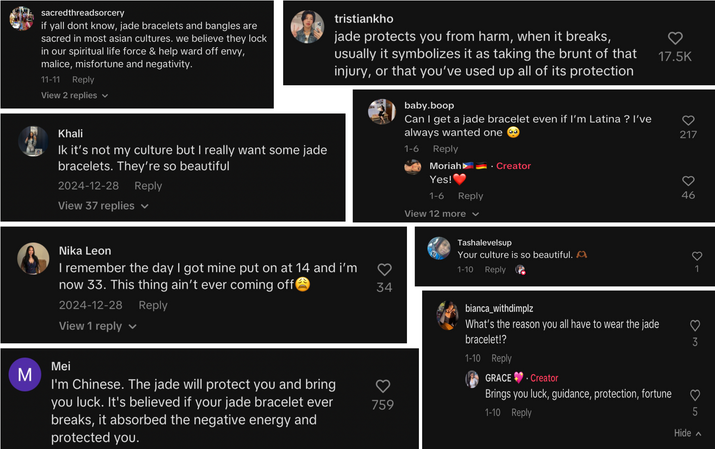The width and height of the screenshot is (715, 449).
Task: Like tristiankho's comment with the heart icon
Action: 675,38
